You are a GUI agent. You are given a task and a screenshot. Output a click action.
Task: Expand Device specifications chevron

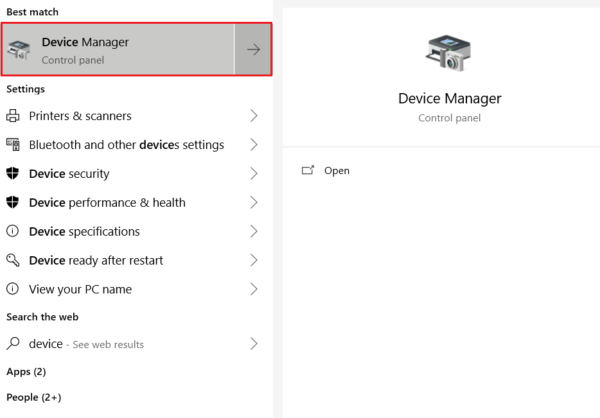coord(254,231)
